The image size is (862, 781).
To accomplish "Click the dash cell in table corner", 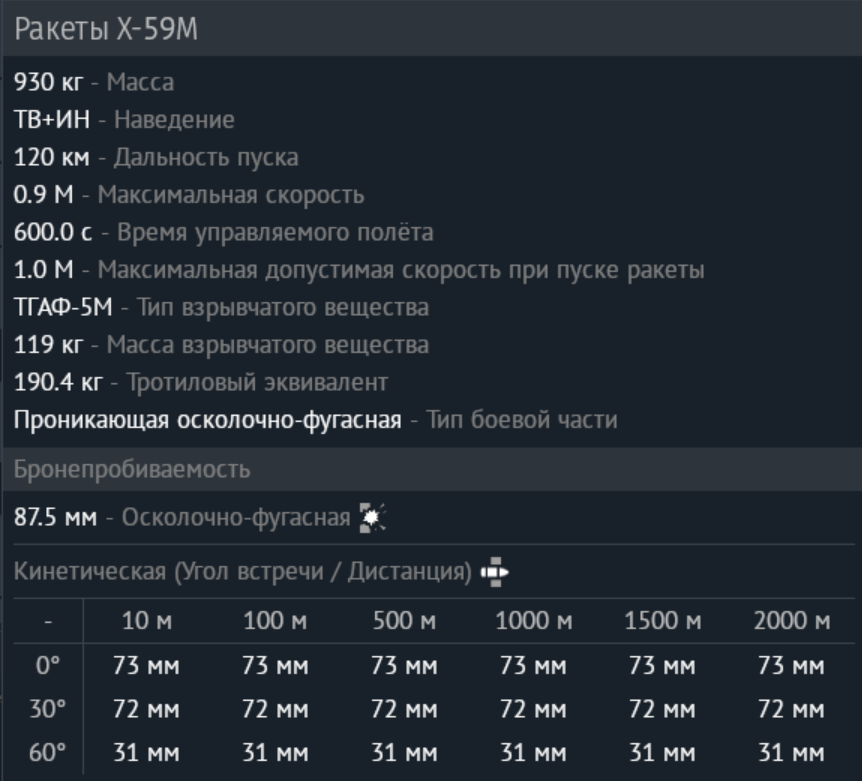I will coord(48,622).
